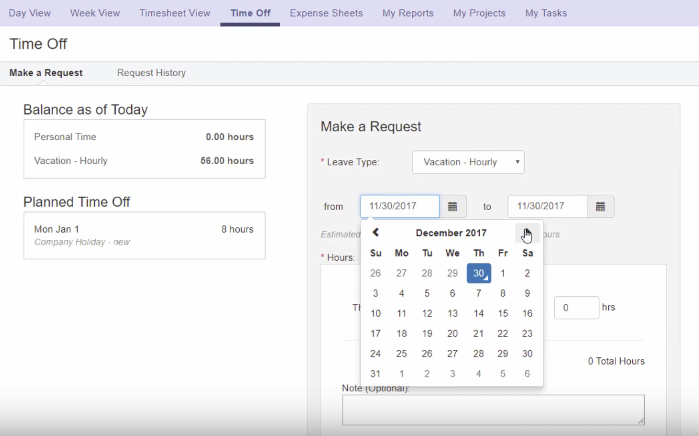Image resolution: width=699 pixels, height=436 pixels.
Task: Pick December 15 in the calendar
Action: tap(503, 313)
